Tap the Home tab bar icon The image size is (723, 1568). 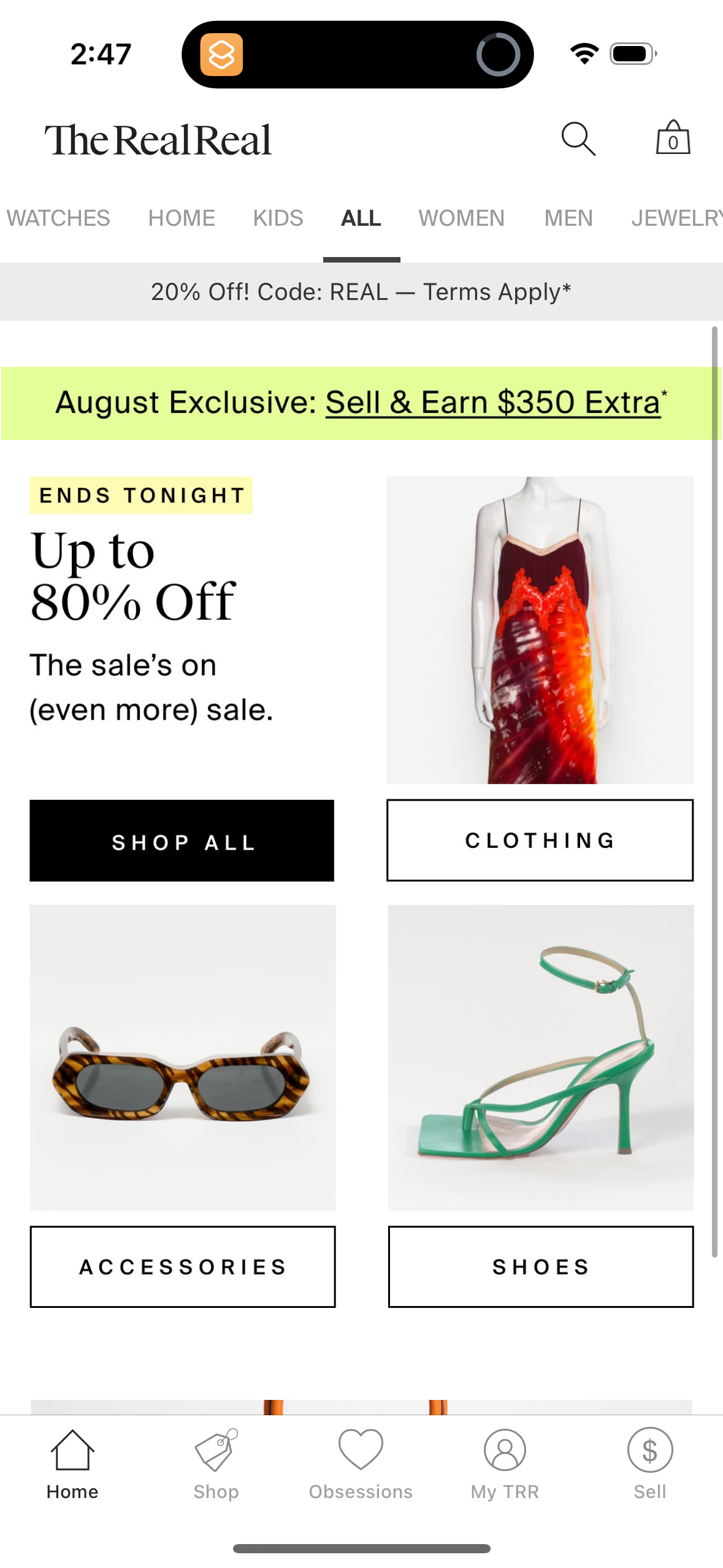coord(72,1450)
